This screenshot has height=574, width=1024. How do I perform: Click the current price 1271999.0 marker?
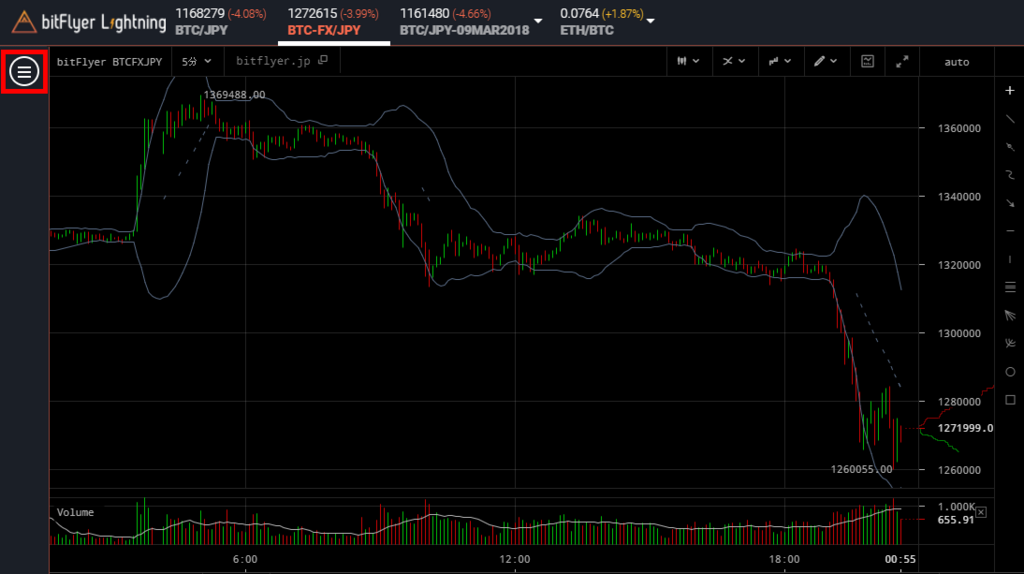[x=965, y=428]
